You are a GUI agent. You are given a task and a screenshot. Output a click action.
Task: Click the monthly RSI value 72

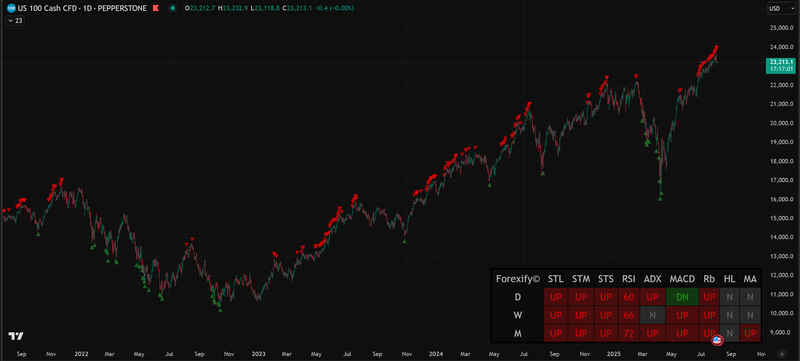pos(629,333)
